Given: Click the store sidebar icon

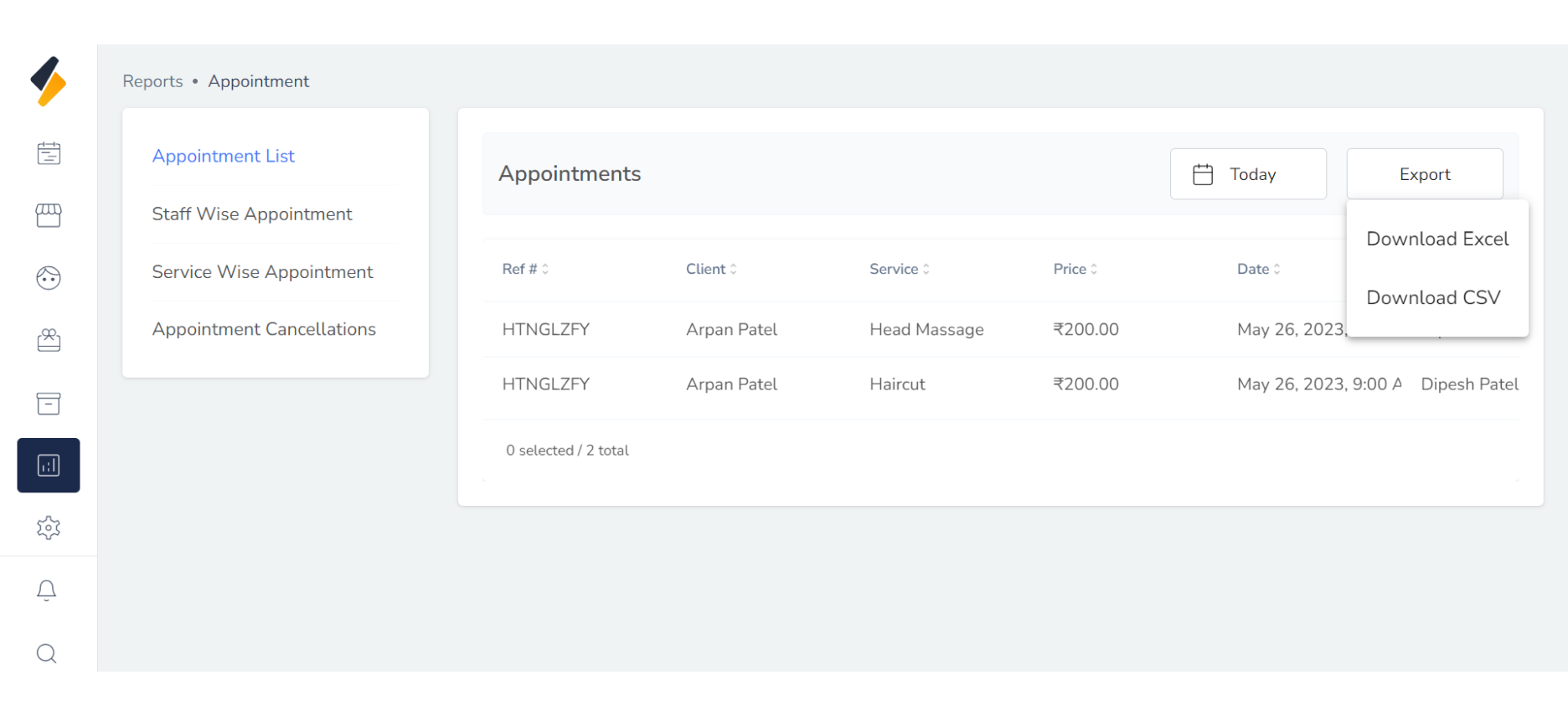Looking at the screenshot, I should click(x=49, y=216).
